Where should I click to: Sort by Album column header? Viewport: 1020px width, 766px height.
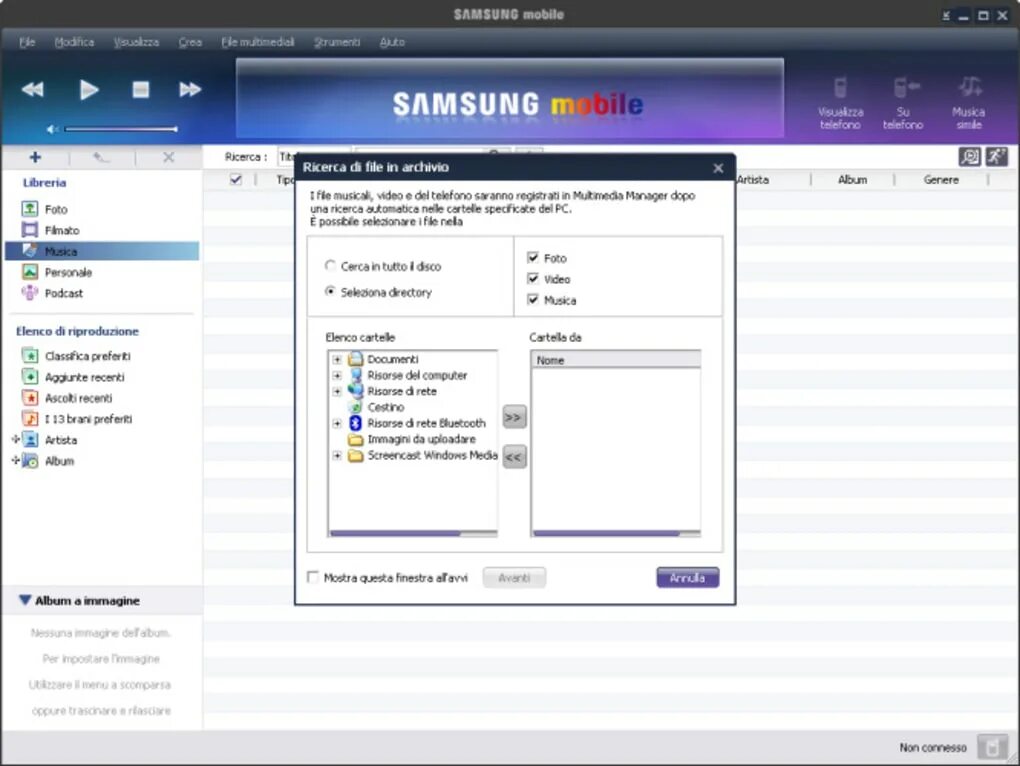pyautogui.click(x=852, y=179)
